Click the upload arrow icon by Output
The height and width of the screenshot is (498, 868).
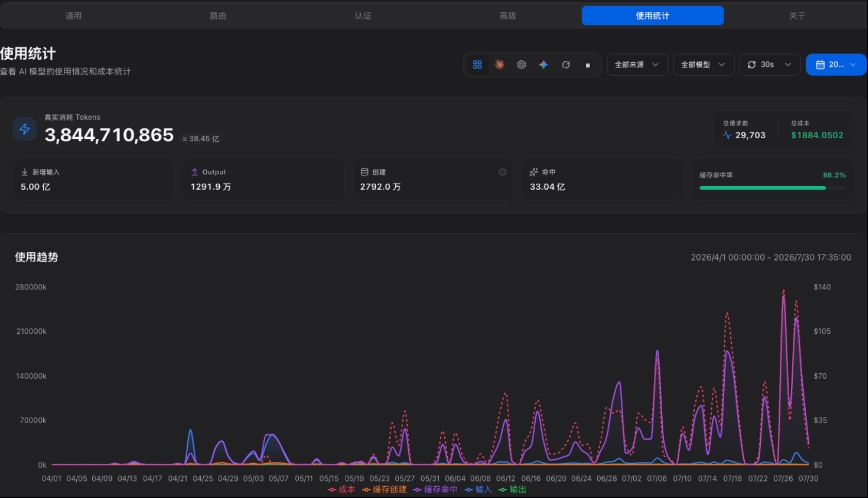(194, 172)
